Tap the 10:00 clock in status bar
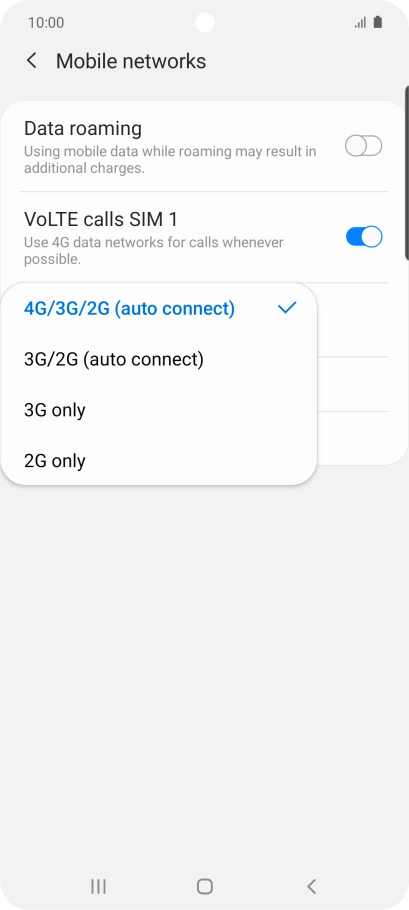This screenshot has height=910, width=409. [46, 23]
